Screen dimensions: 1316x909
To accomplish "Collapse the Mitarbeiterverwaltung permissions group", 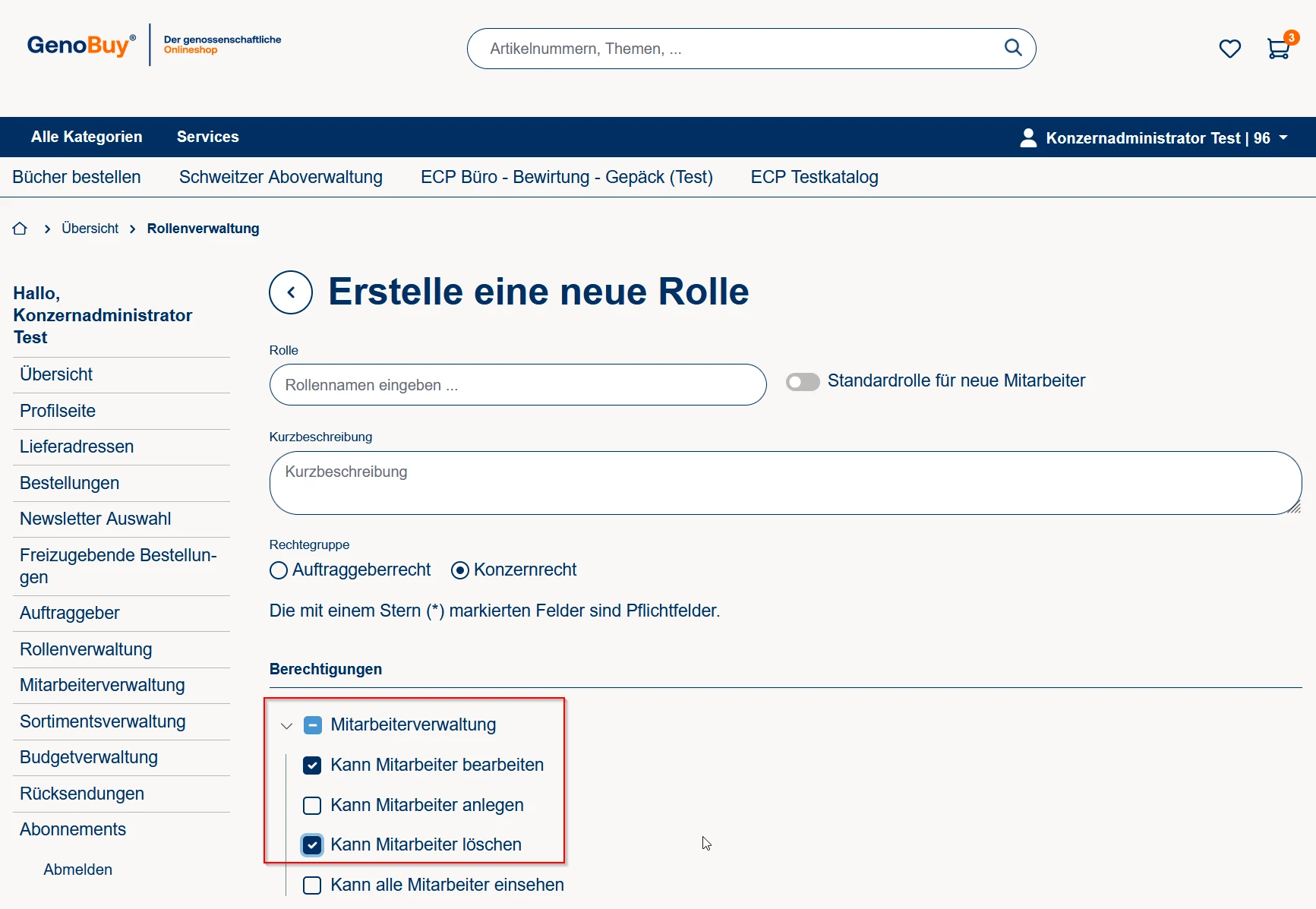I will [x=286, y=726].
